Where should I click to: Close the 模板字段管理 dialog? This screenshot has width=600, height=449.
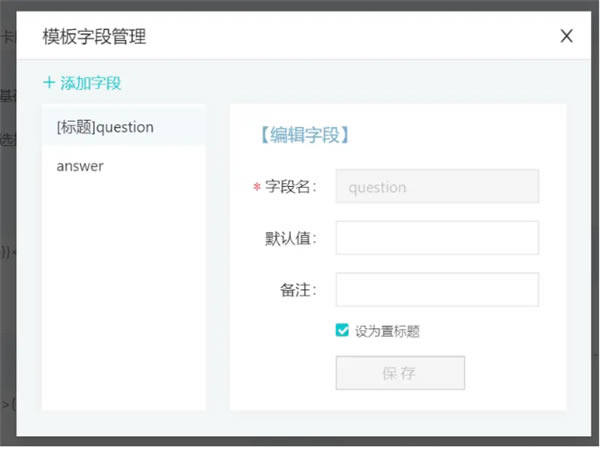click(566, 36)
